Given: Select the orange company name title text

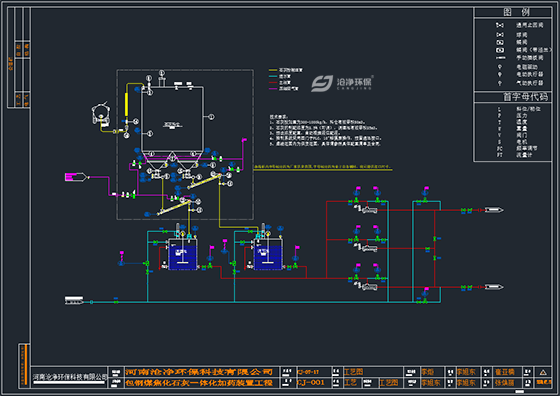Looking at the screenshot, I should point(199,372).
